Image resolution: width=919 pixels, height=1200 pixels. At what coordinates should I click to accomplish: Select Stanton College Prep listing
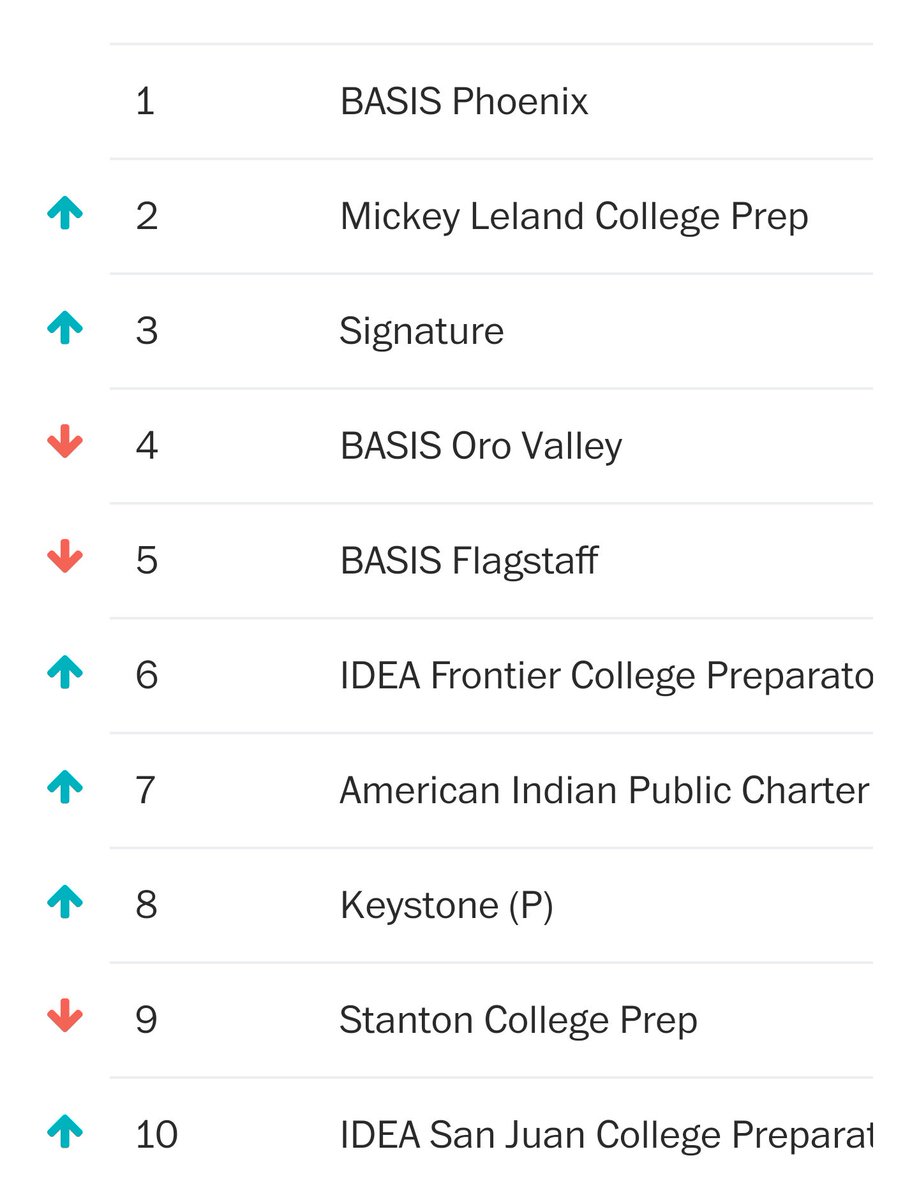pyautogui.click(x=518, y=1021)
